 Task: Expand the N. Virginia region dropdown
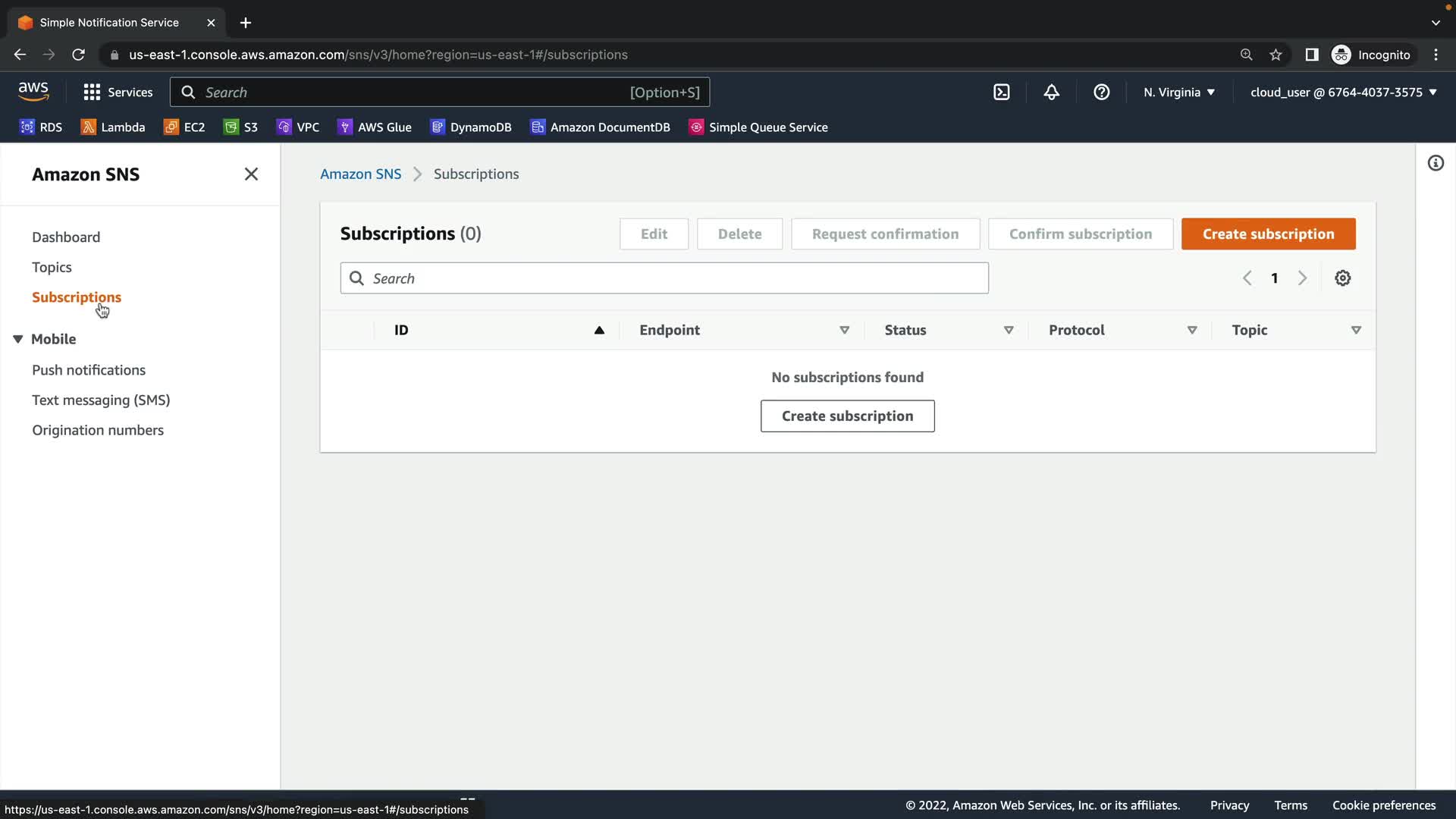(1179, 93)
